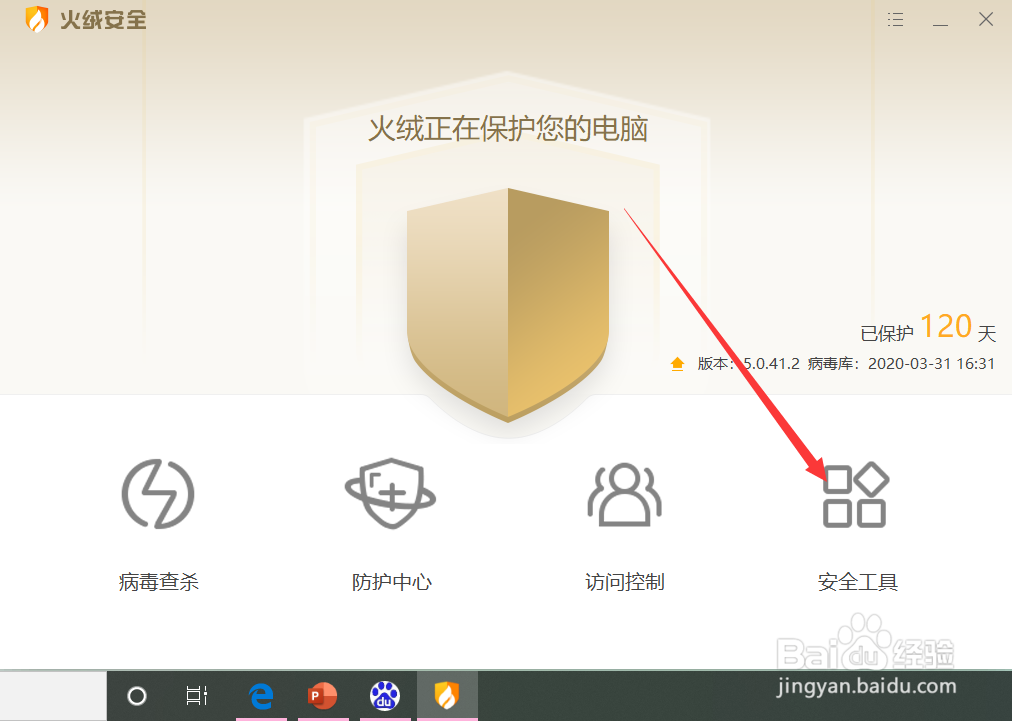Open the 安全工具 security tools icon

point(856,494)
